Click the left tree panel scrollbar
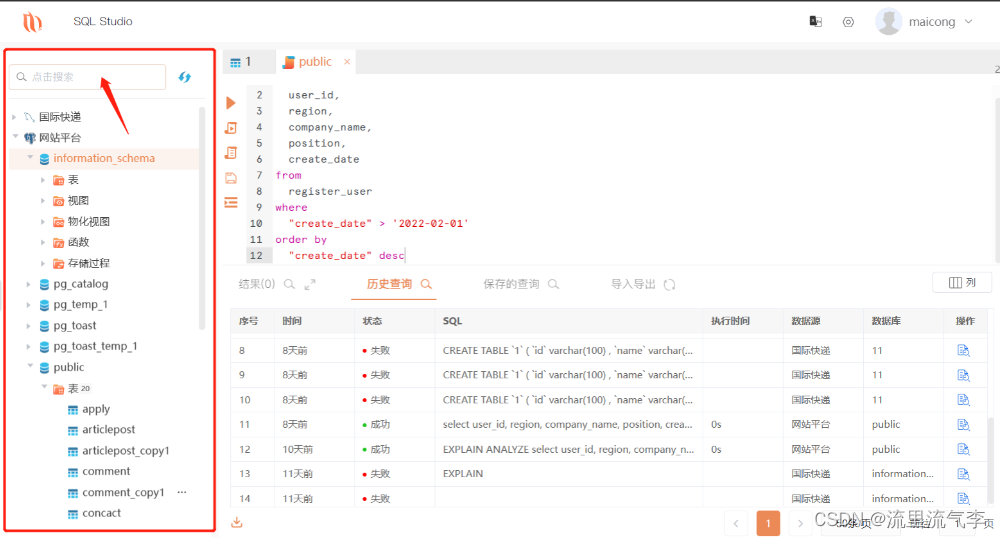The height and width of the screenshot is (538, 1000). point(202,219)
